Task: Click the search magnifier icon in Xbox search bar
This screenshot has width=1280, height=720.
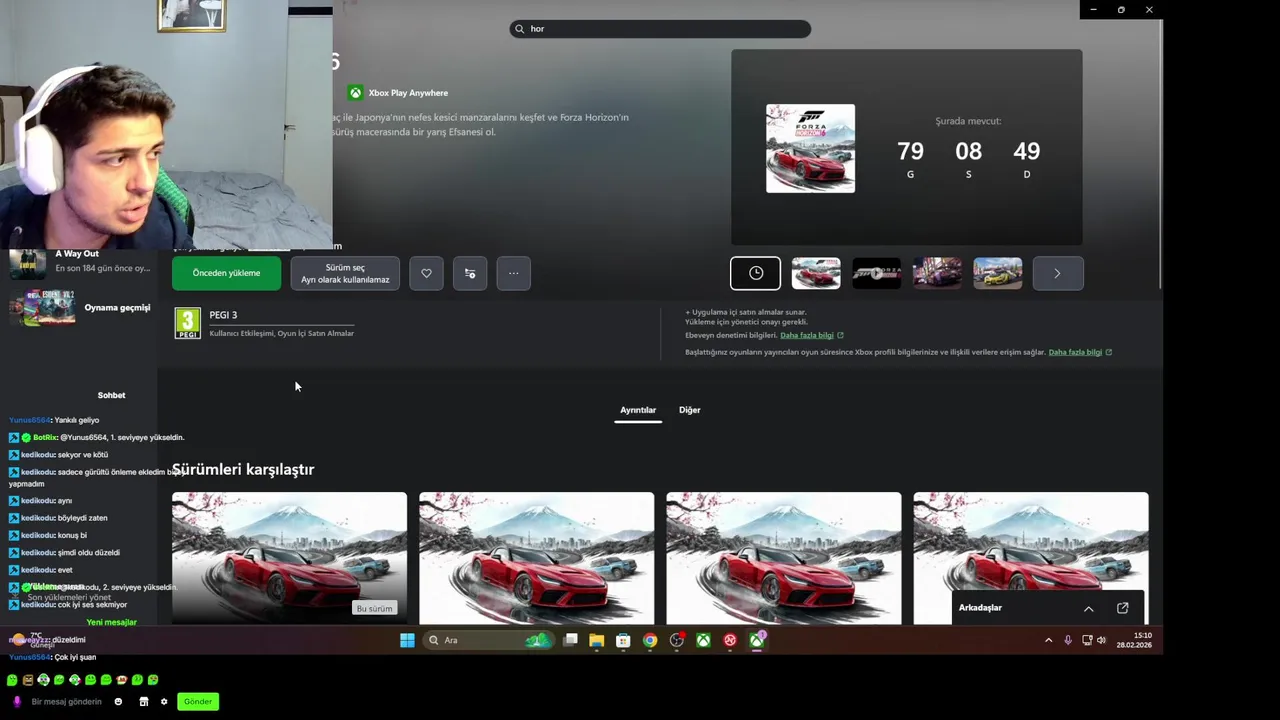Action: [x=519, y=29]
